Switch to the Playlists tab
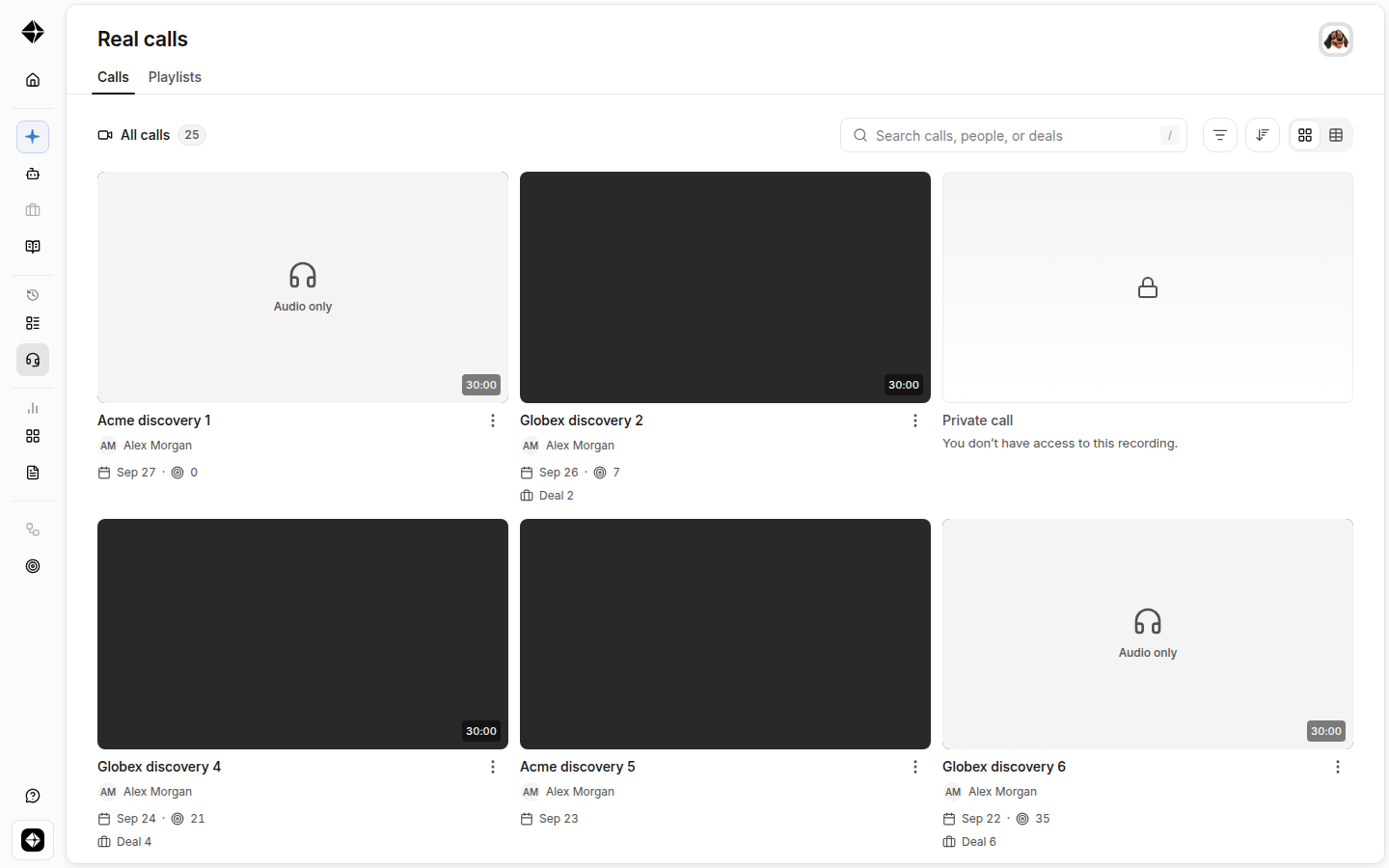This screenshot has width=1389, height=868. [x=175, y=77]
